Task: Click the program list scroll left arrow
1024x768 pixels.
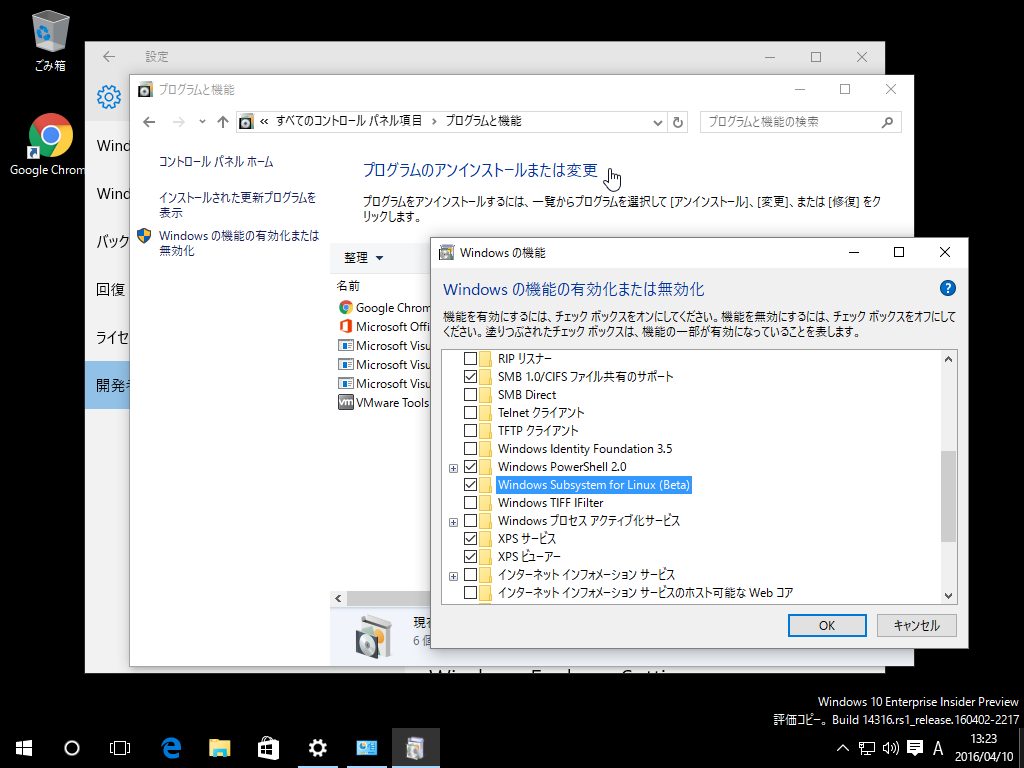Action: pyautogui.click(x=338, y=598)
